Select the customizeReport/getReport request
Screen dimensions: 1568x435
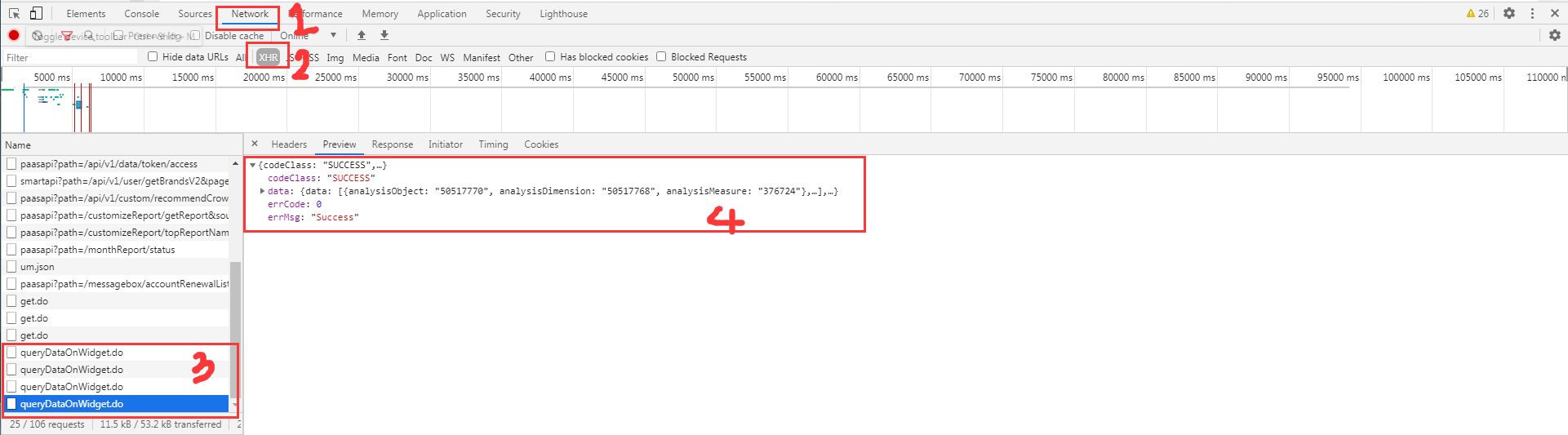click(117, 215)
